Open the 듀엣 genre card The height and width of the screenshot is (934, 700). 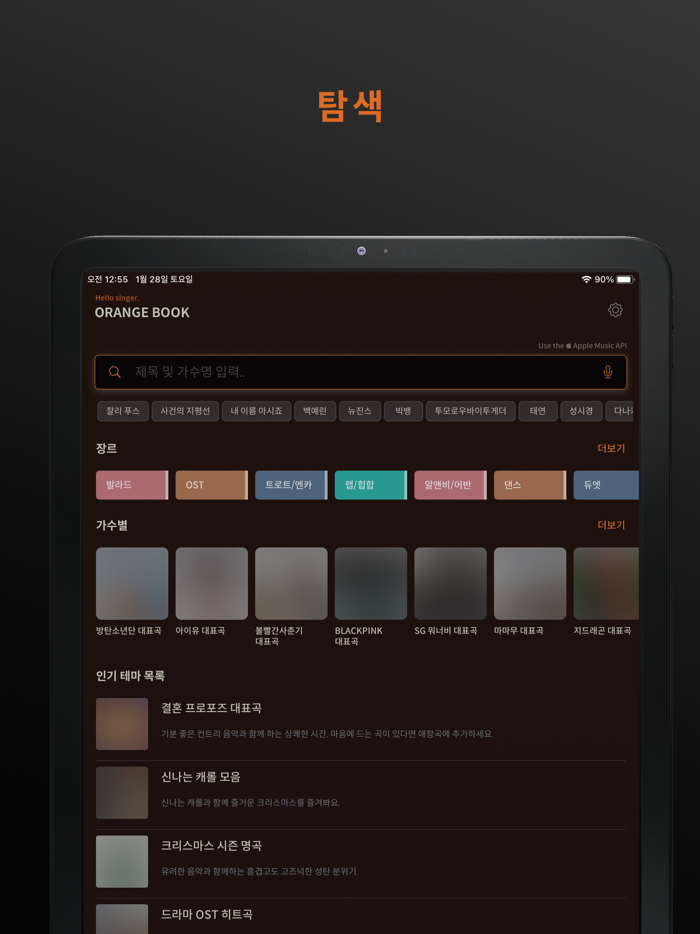606,485
